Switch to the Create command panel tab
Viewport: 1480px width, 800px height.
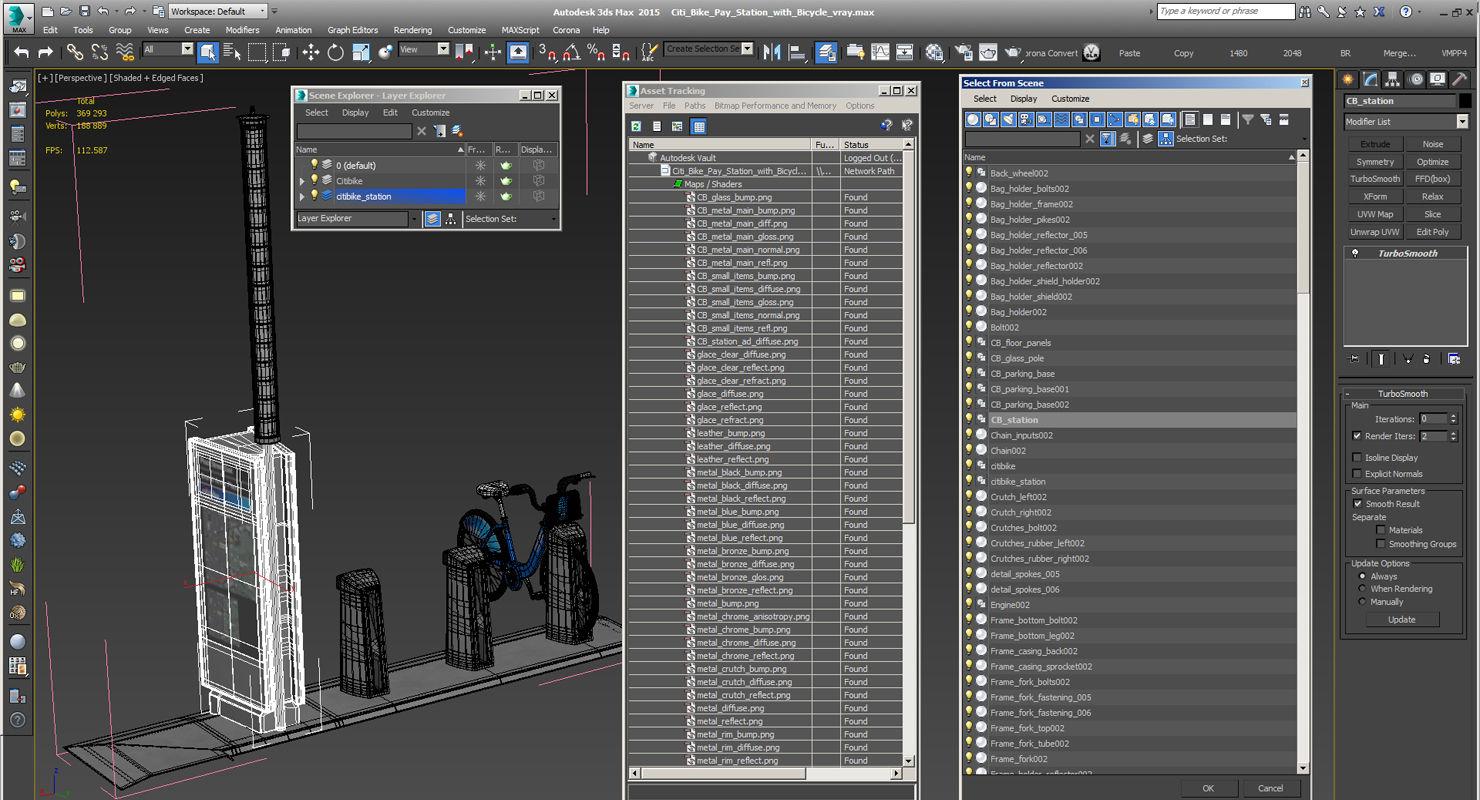click(x=1348, y=79)
